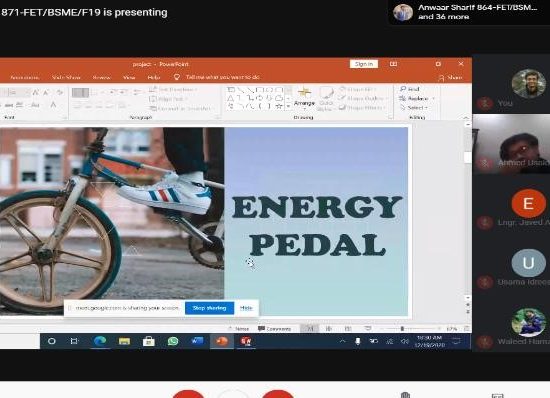Click the Find search icon
Screen dimensions: 550x398
[x=403, y=89]
